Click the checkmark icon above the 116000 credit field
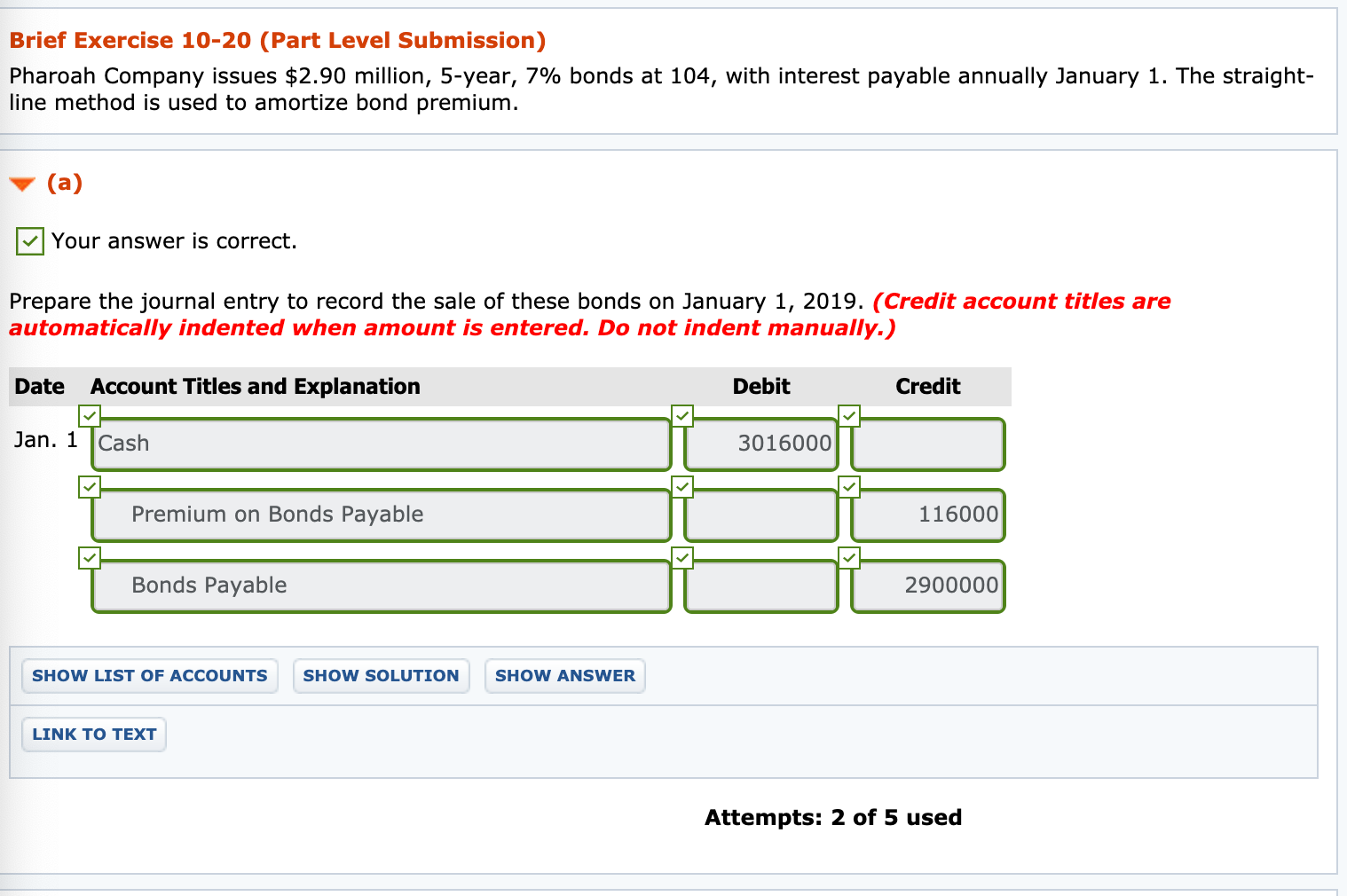 click(x=848, y=486)
